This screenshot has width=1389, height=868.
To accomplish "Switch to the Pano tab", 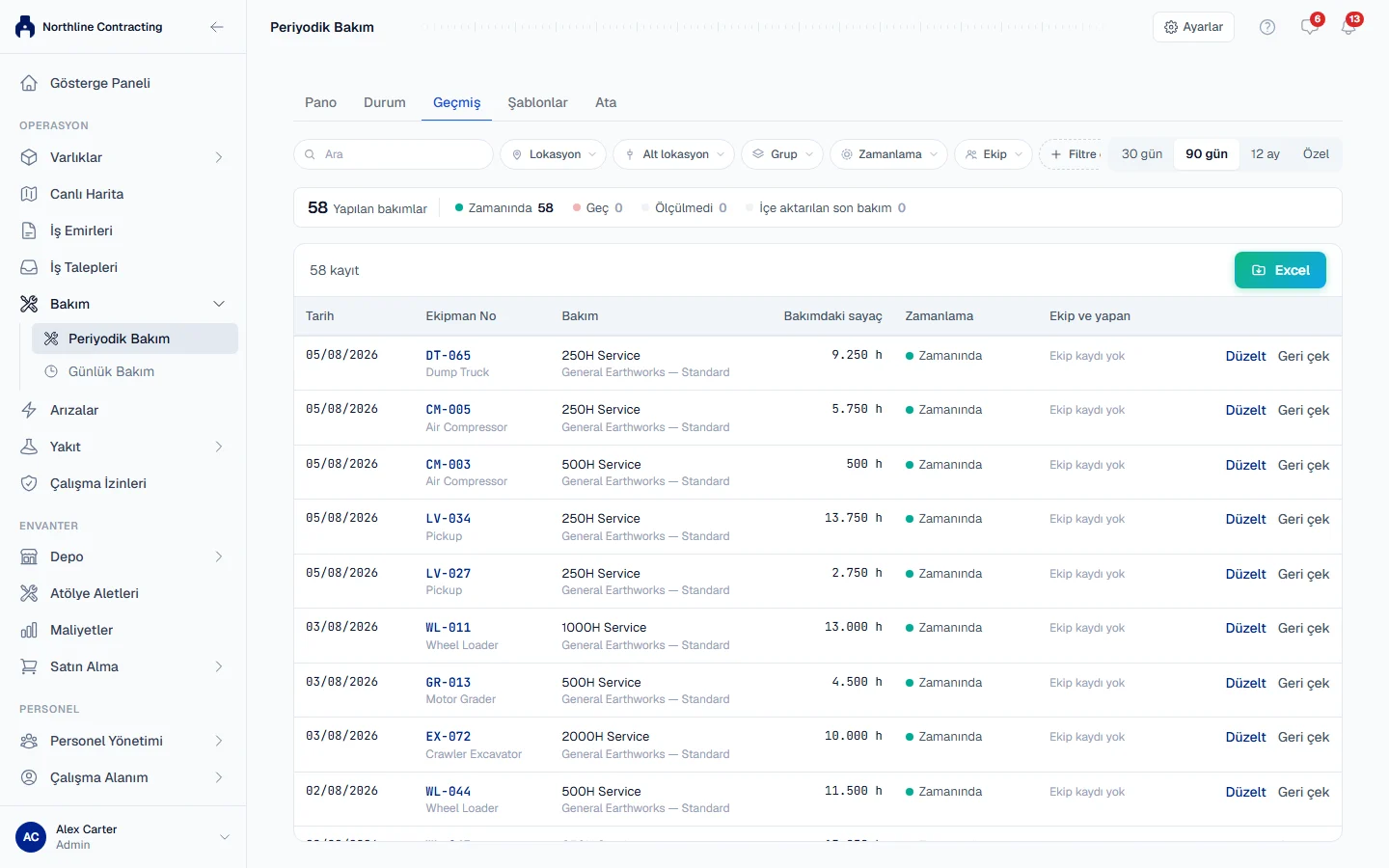I will point(320,102).
